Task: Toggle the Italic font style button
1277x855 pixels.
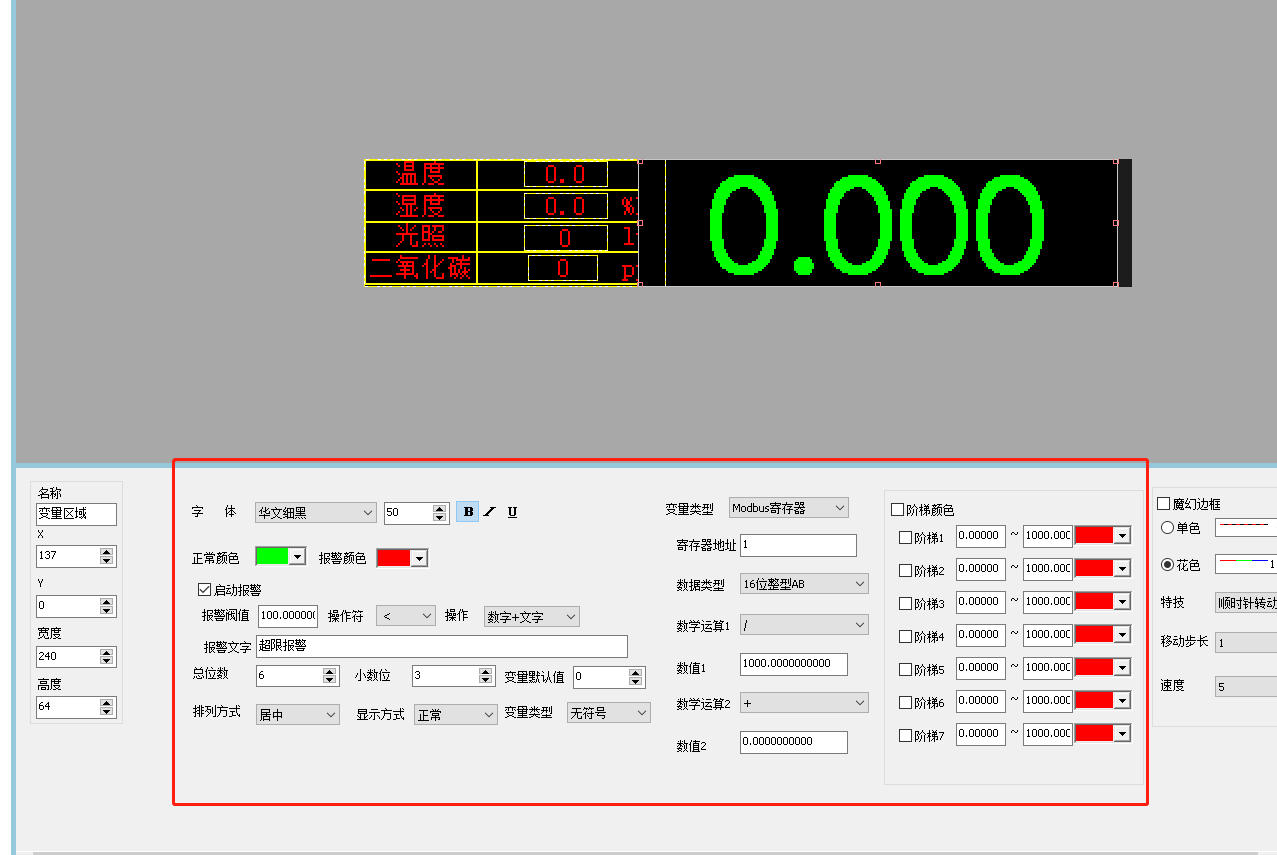Action: [490, 512]
